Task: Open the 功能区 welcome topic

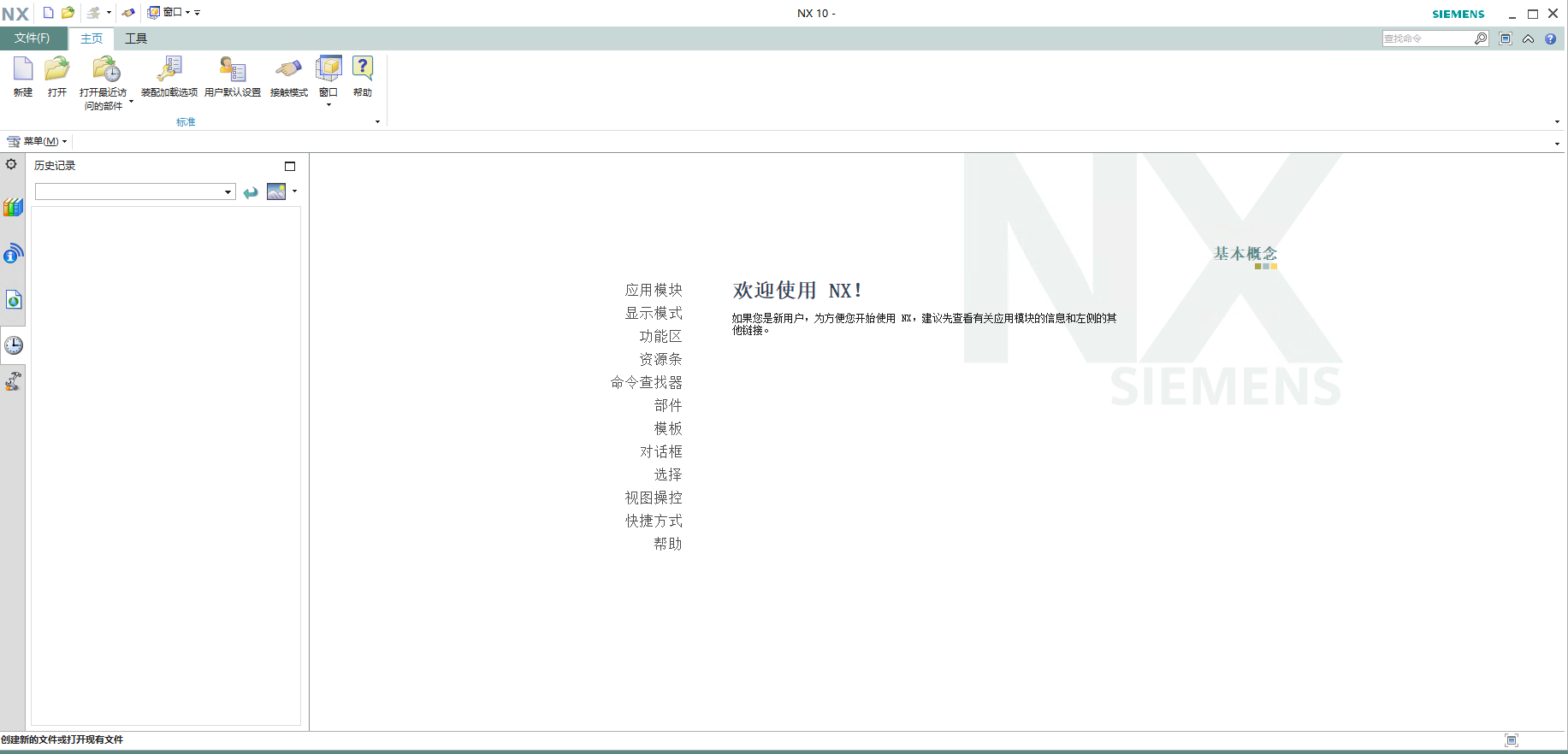Action: coord(660,336)
